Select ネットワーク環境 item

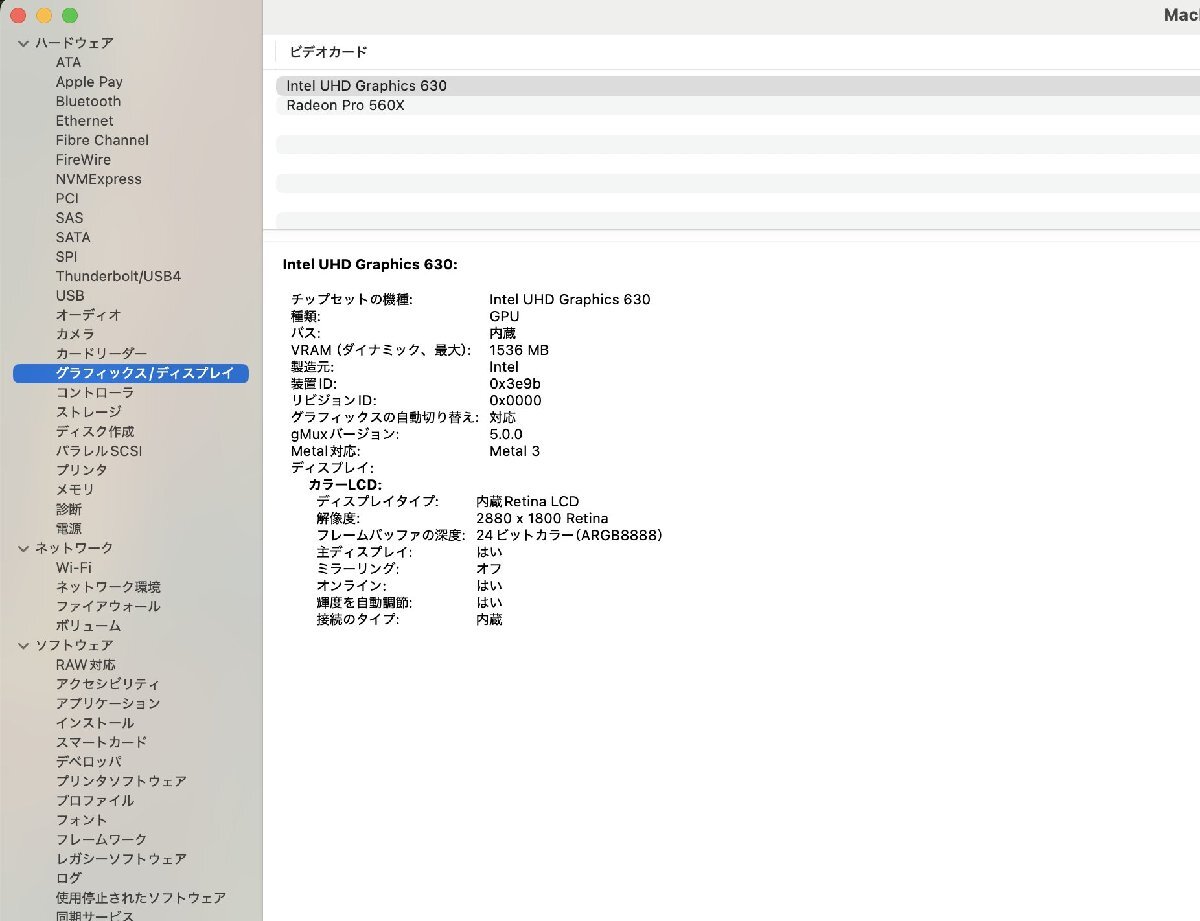click(108, 587)
